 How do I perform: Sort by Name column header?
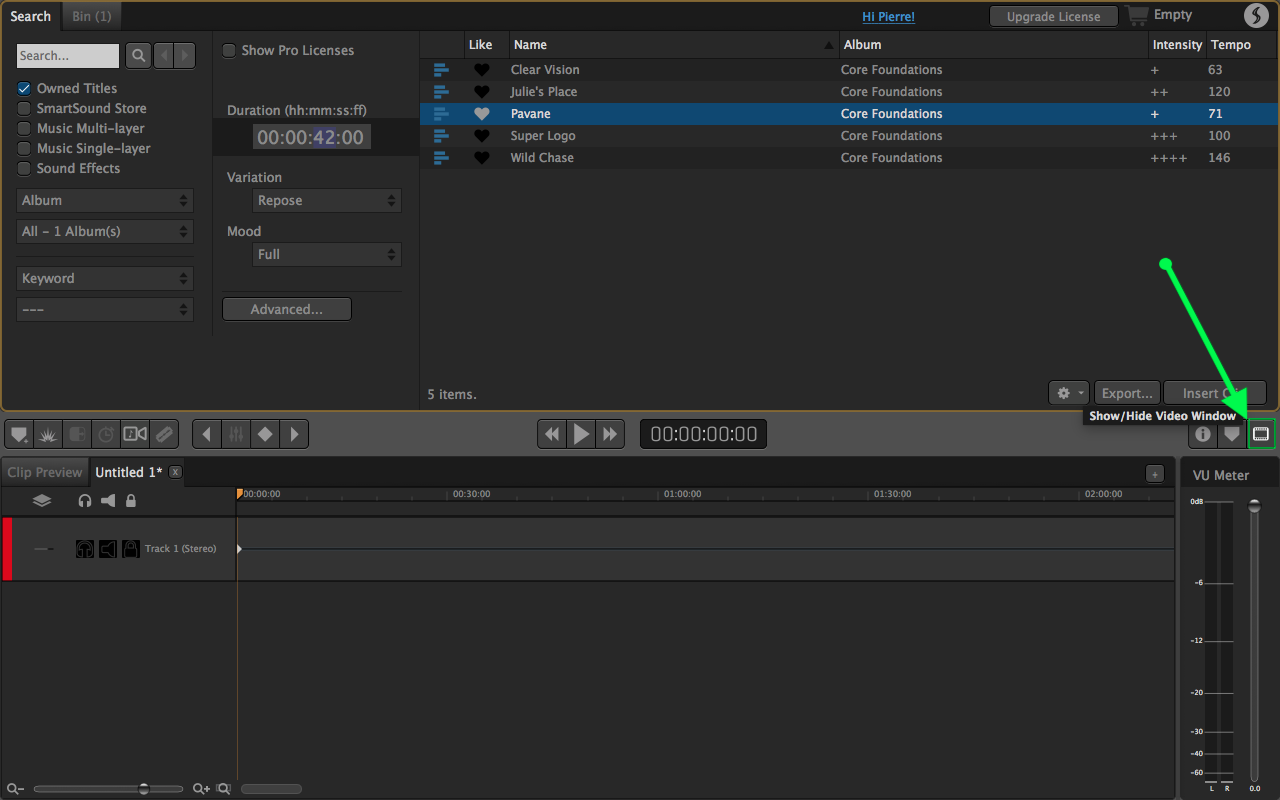(673, 44)
